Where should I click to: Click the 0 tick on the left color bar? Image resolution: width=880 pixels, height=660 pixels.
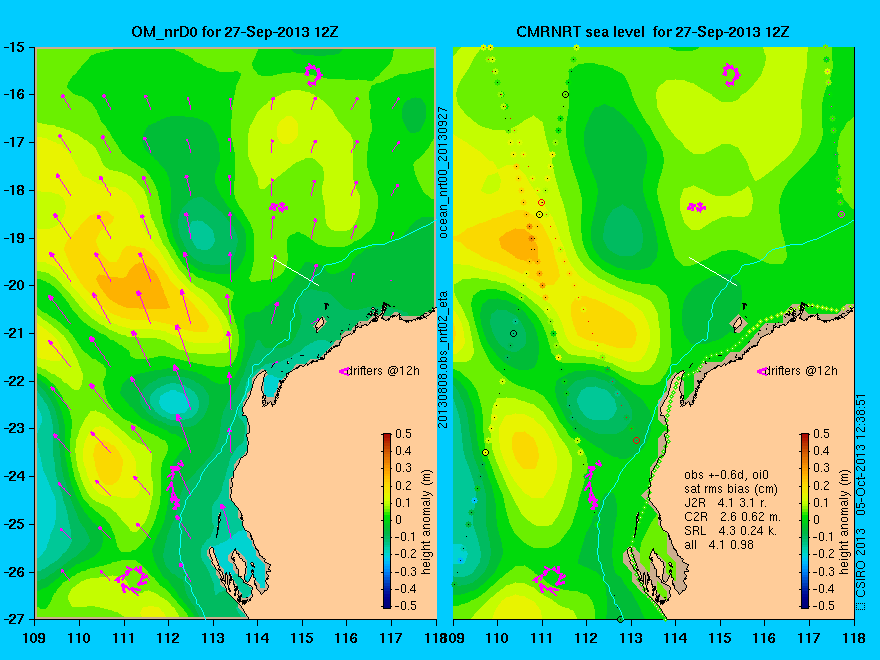(398, 520)
